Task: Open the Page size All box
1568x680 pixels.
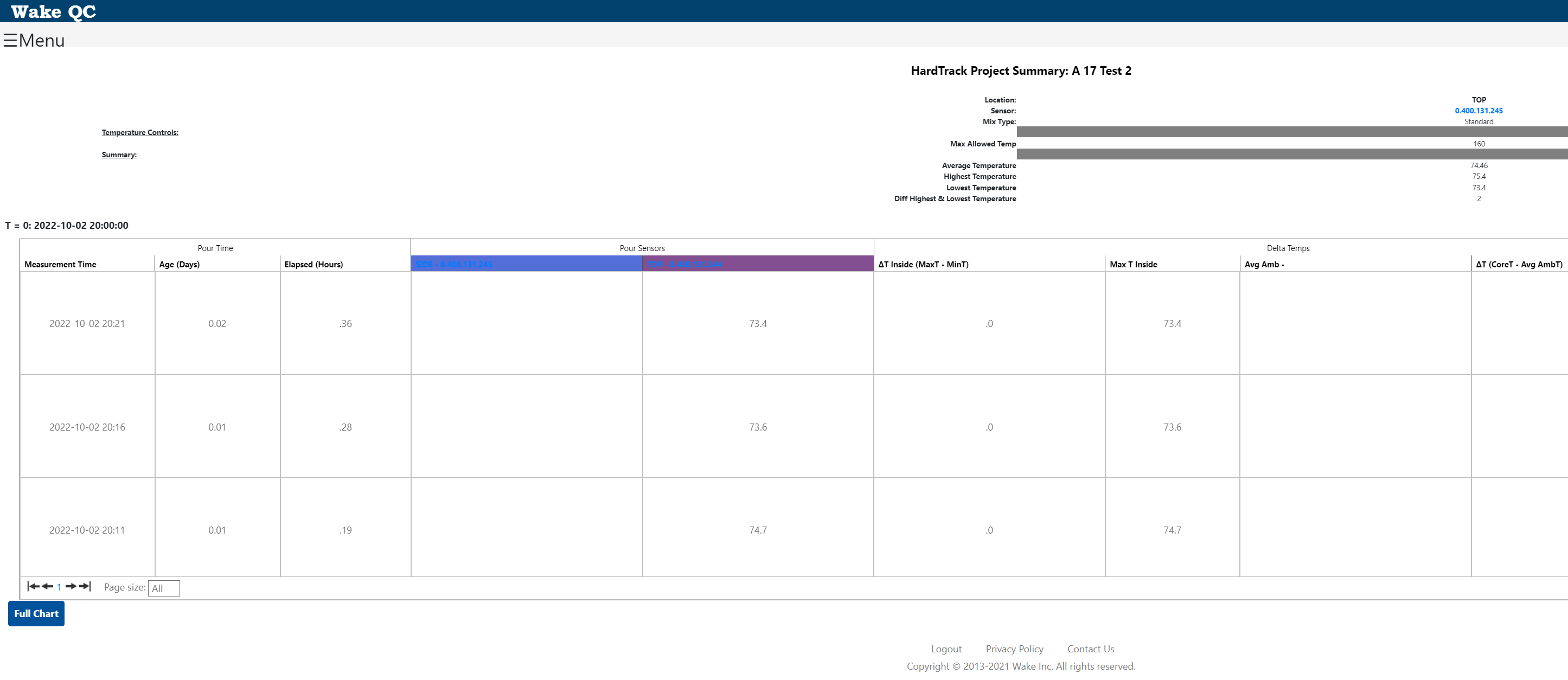Action: tap(164, 588)
